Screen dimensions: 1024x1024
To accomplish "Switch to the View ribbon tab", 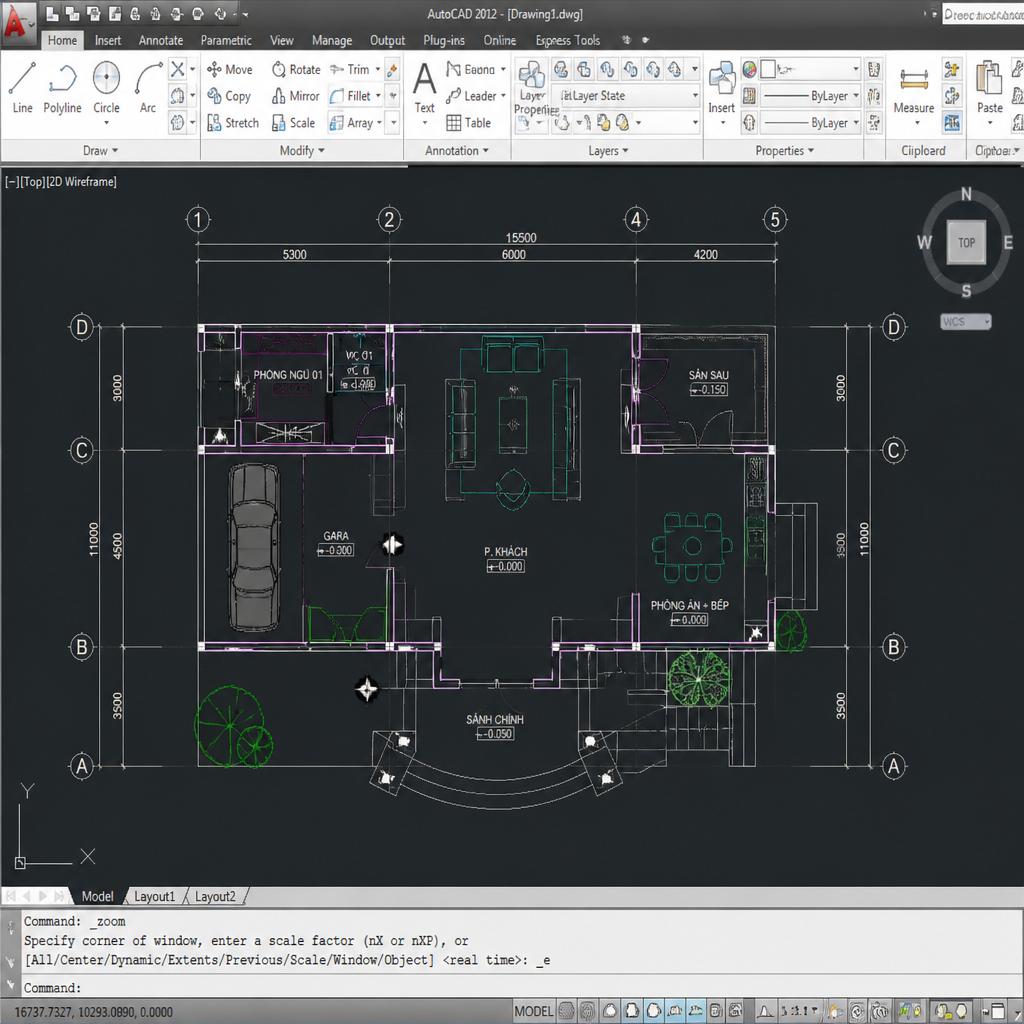I will click(x=281, y=40).
